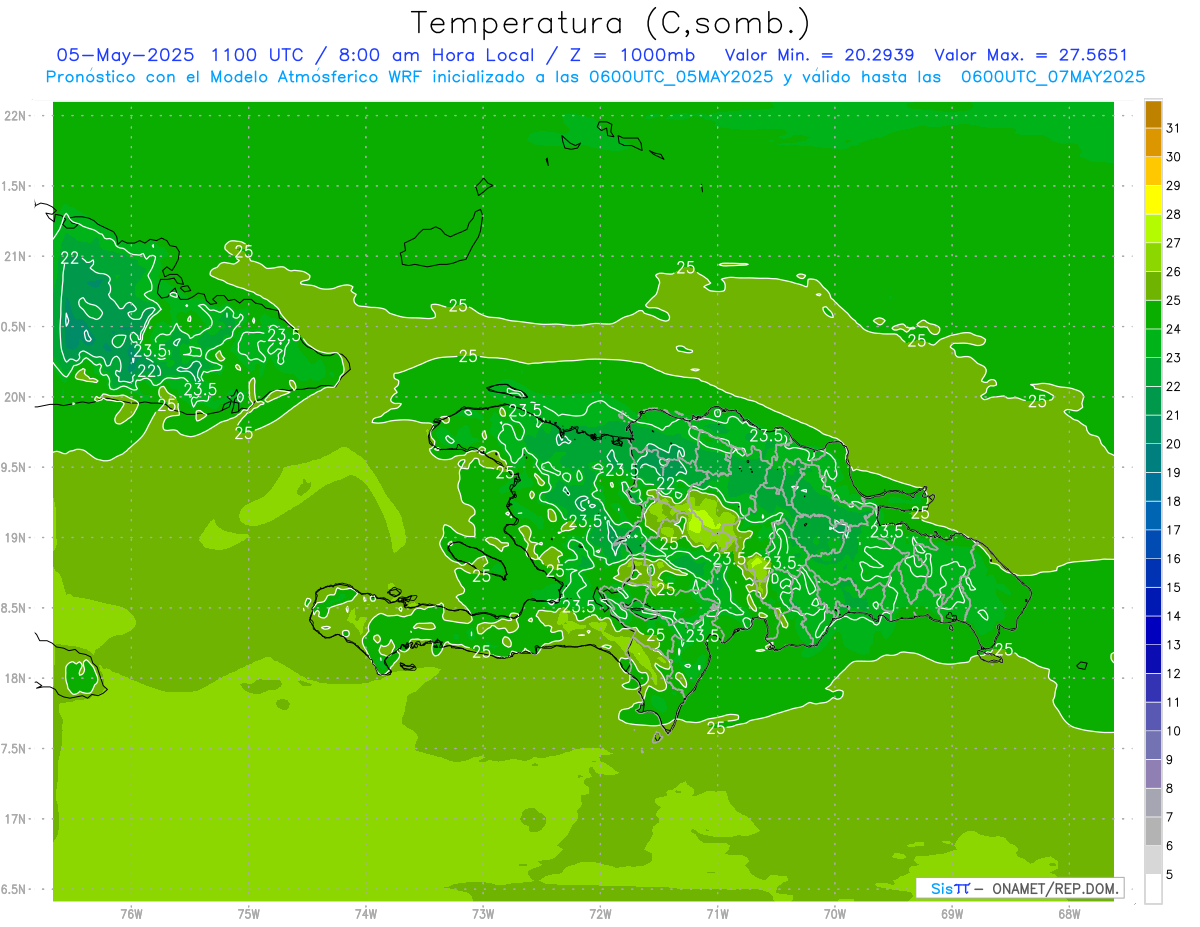Click 'Valor Max. = 27.5651' text
Screen dimensions: 1200x927
point(1031,55)
